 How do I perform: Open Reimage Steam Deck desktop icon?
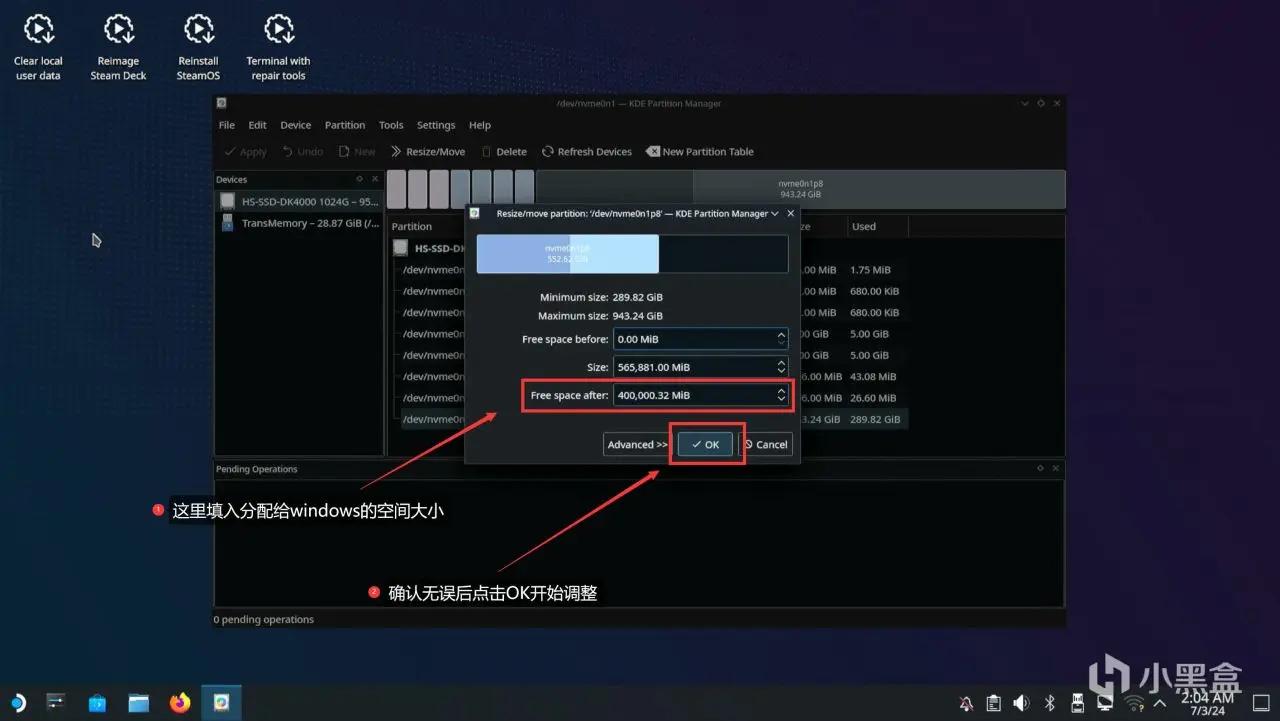[118, 47]
